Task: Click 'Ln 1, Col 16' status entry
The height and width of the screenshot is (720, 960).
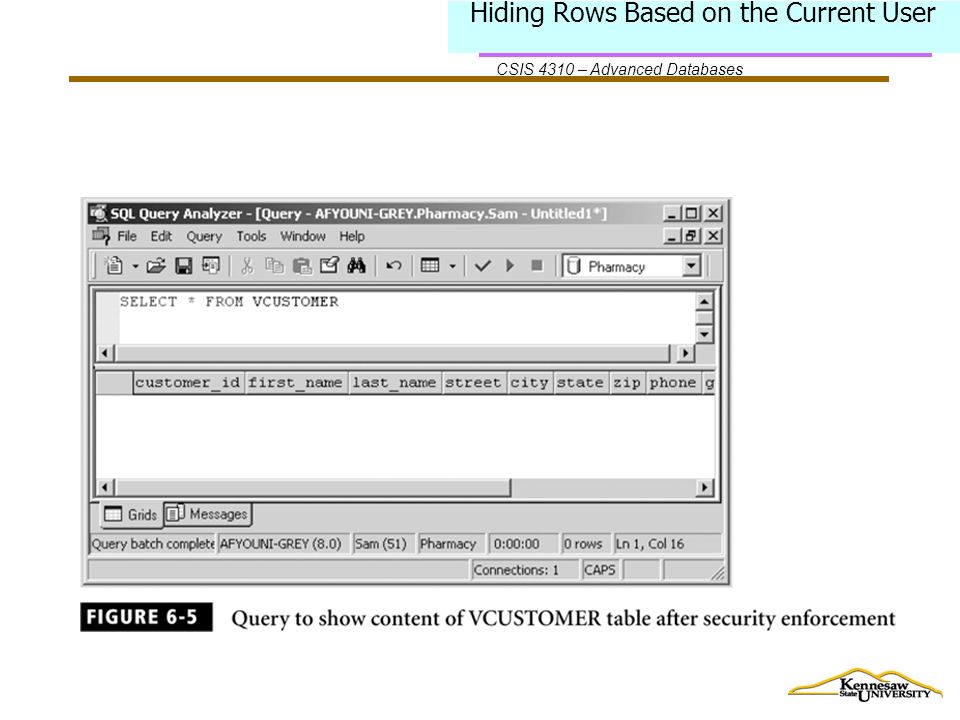Action: (650, 544)
